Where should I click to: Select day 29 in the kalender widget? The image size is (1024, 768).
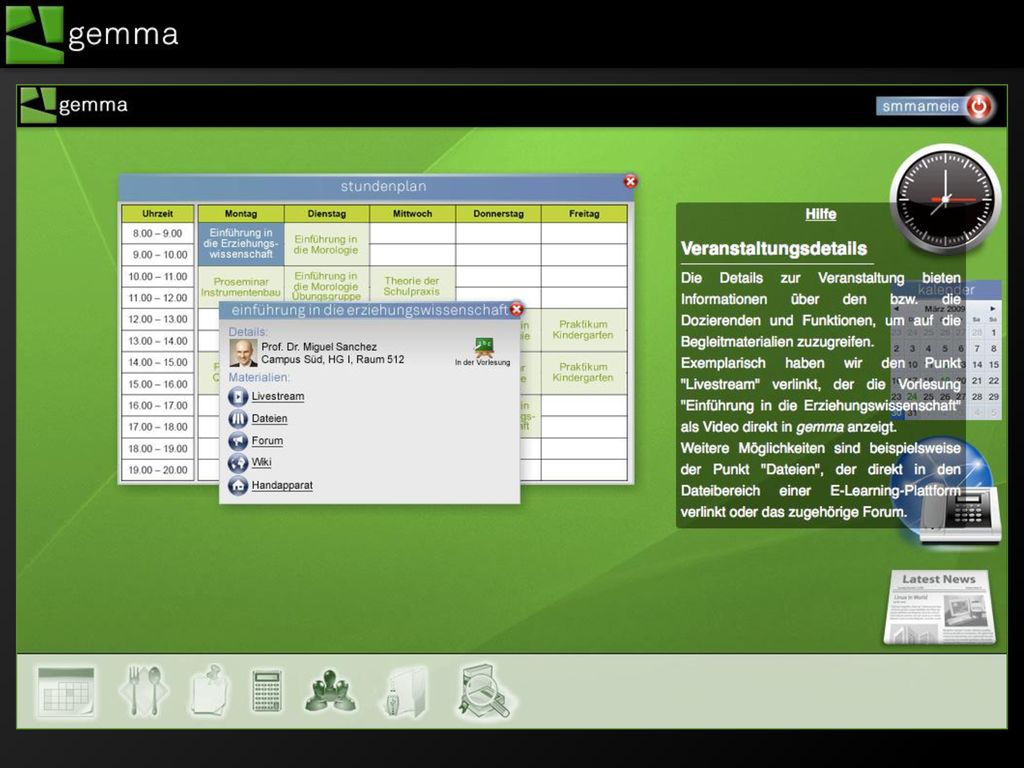coord(993,396)
